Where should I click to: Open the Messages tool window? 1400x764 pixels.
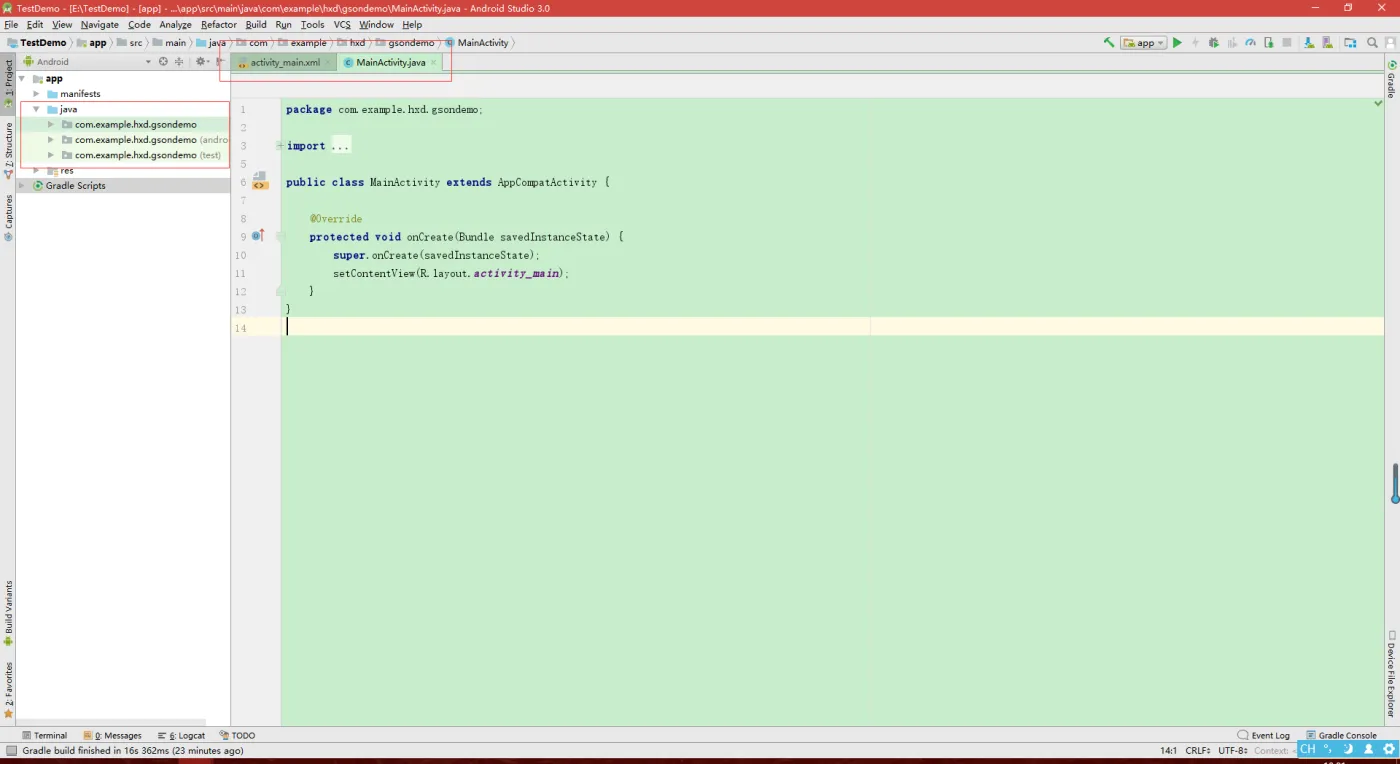113,735
